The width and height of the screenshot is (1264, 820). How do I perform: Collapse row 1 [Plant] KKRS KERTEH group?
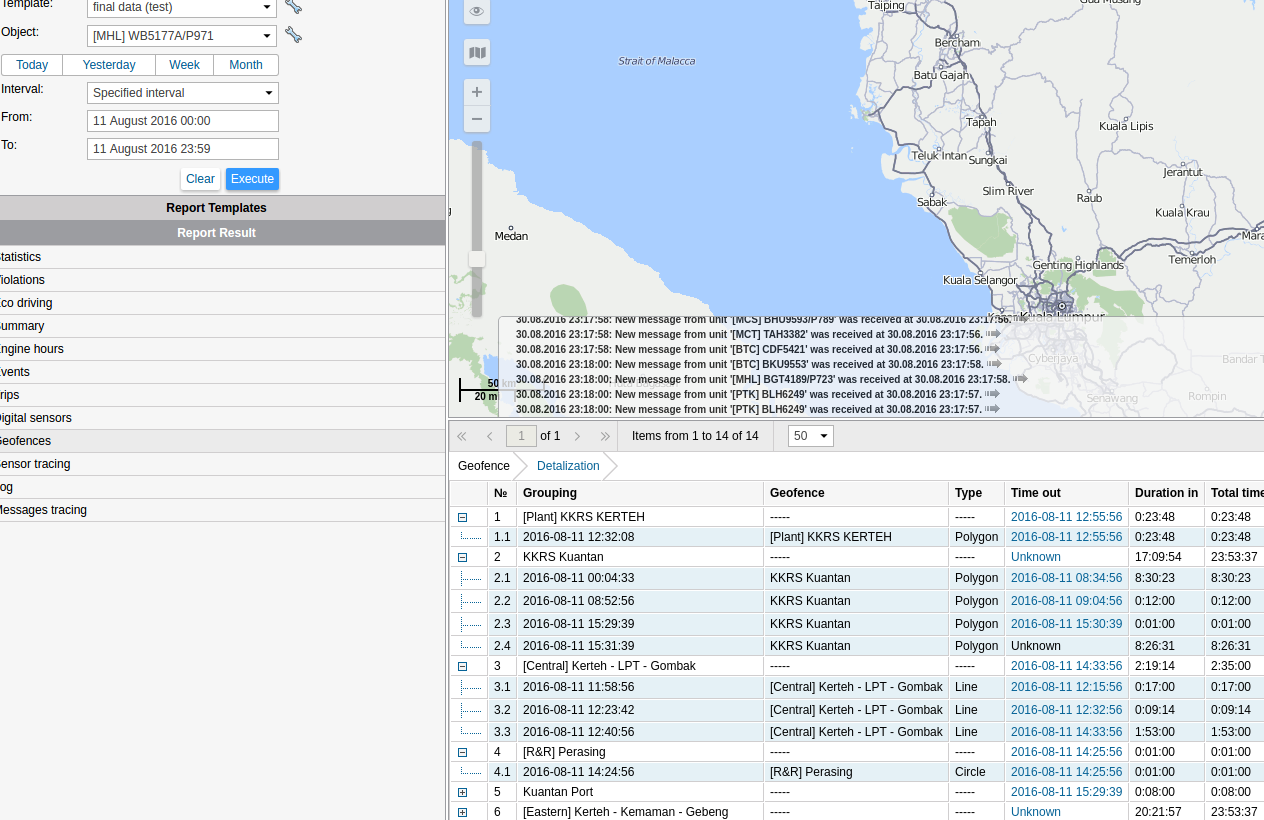click(x=462, y=517)
